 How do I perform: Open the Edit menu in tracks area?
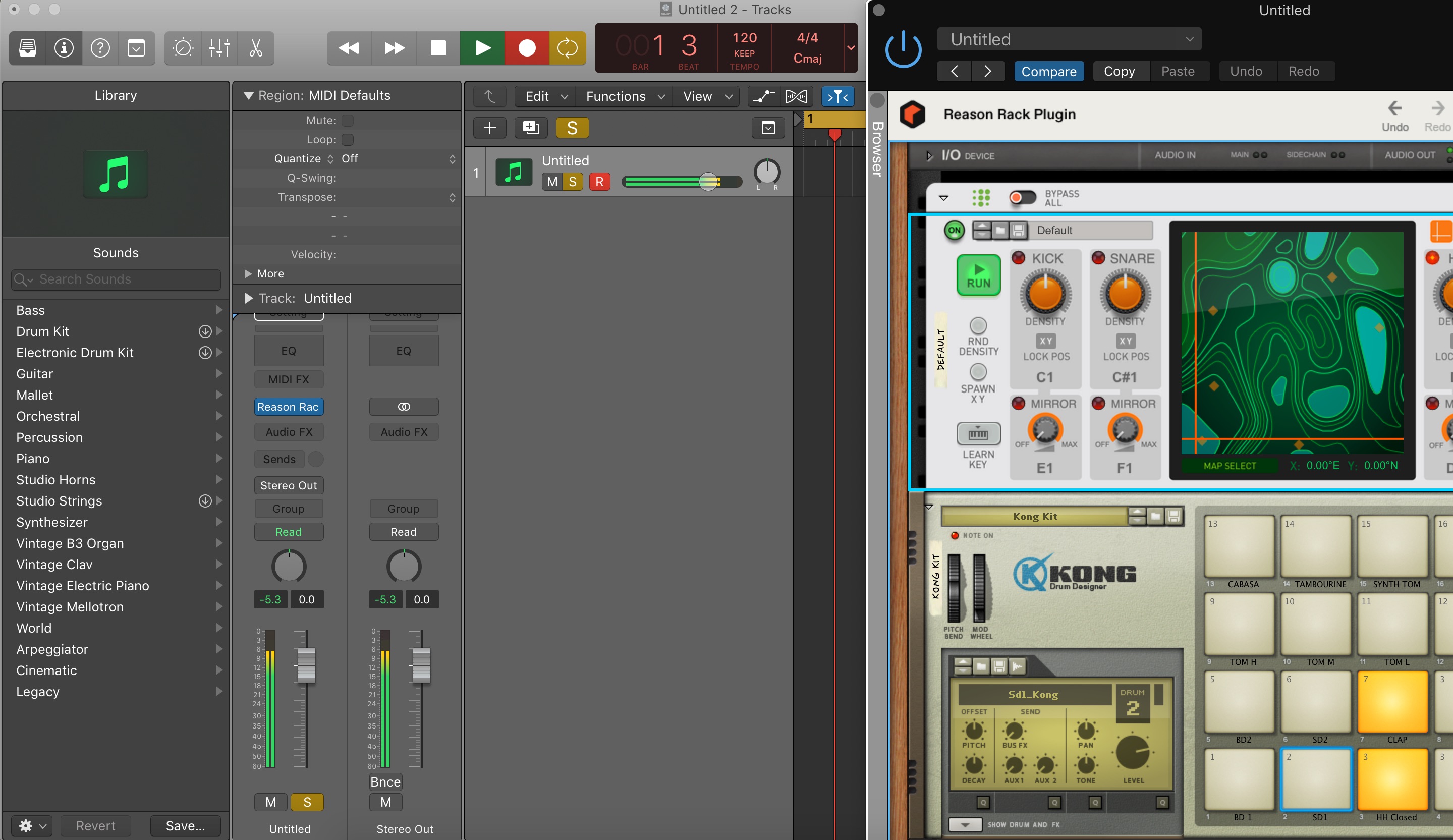click(x=545, y=96)
